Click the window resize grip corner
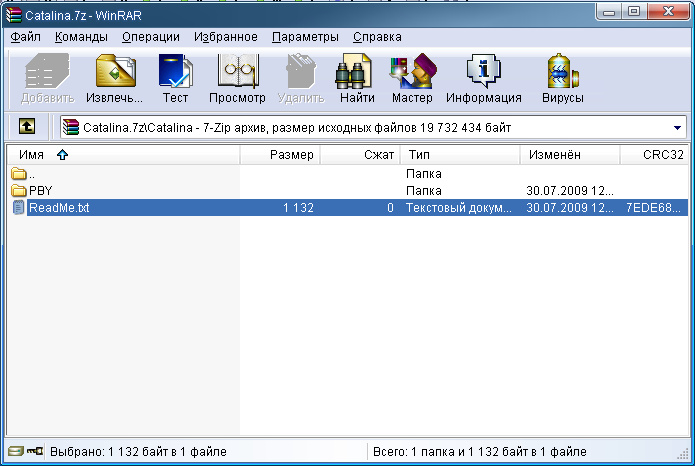This screenshot has width=695, height=466. pyautogui.click(x=683, y=453)
